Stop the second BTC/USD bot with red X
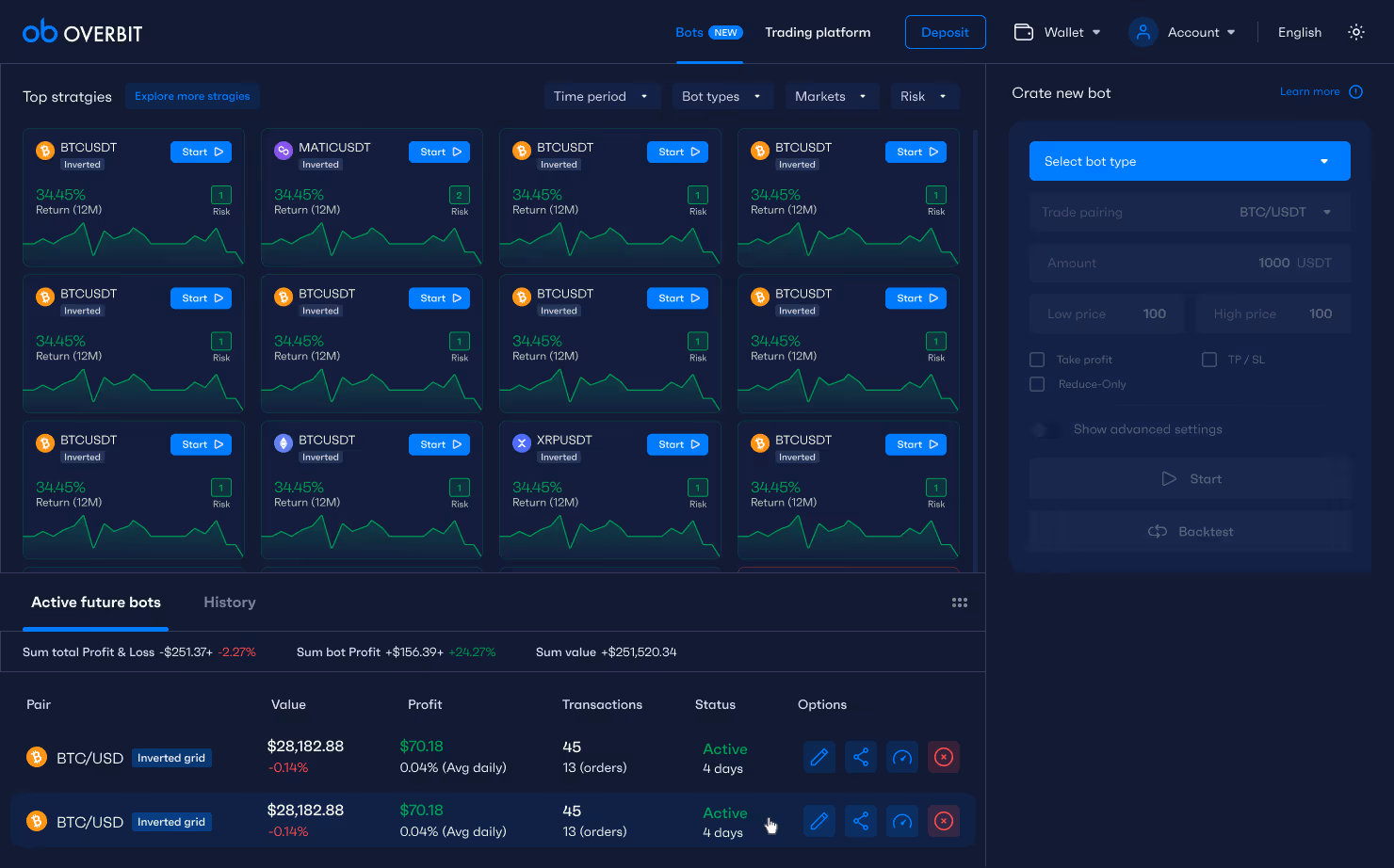This screenshot has width=1394, height=868. click(x=944, y=821)
